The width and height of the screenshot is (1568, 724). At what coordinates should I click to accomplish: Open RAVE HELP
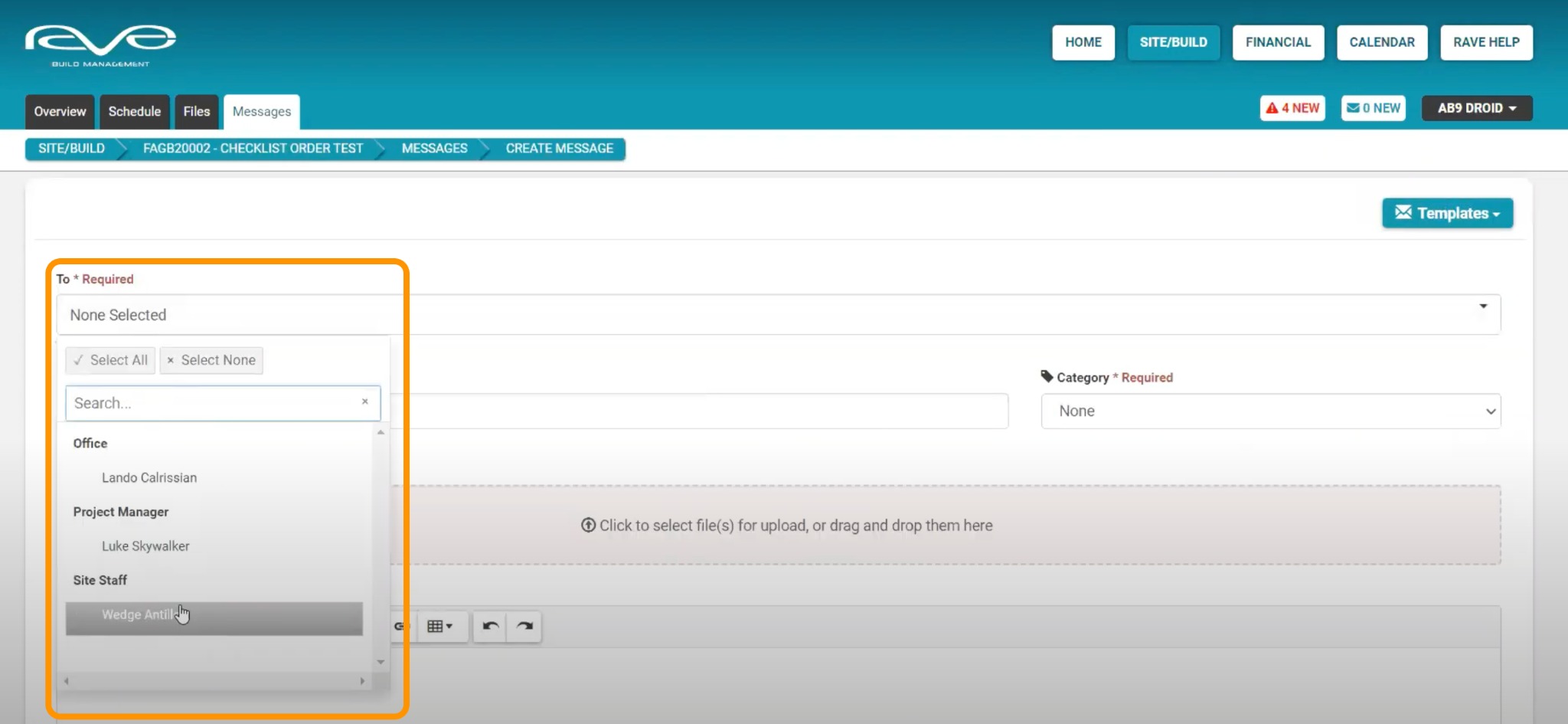pyautogui.click(x=1486, y=42)
